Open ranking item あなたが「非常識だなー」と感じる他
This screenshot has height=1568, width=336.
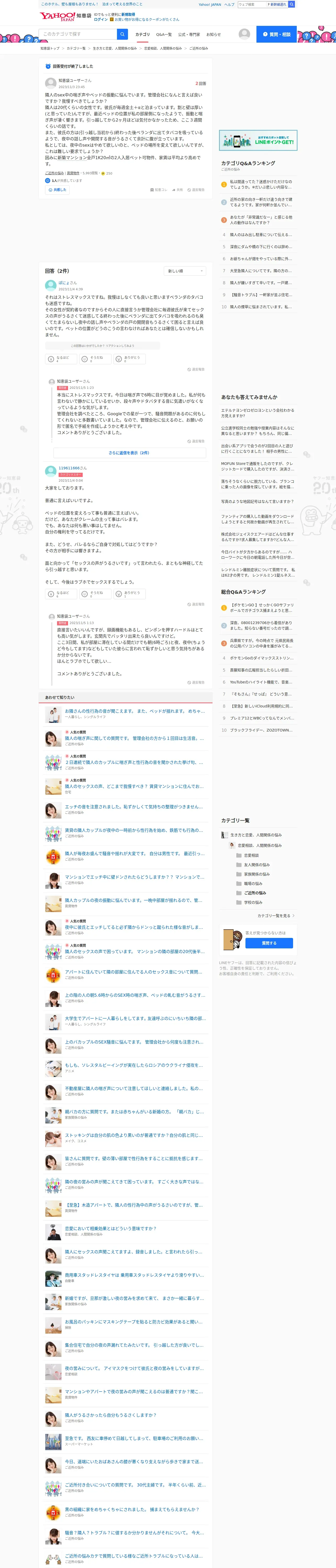261,220
